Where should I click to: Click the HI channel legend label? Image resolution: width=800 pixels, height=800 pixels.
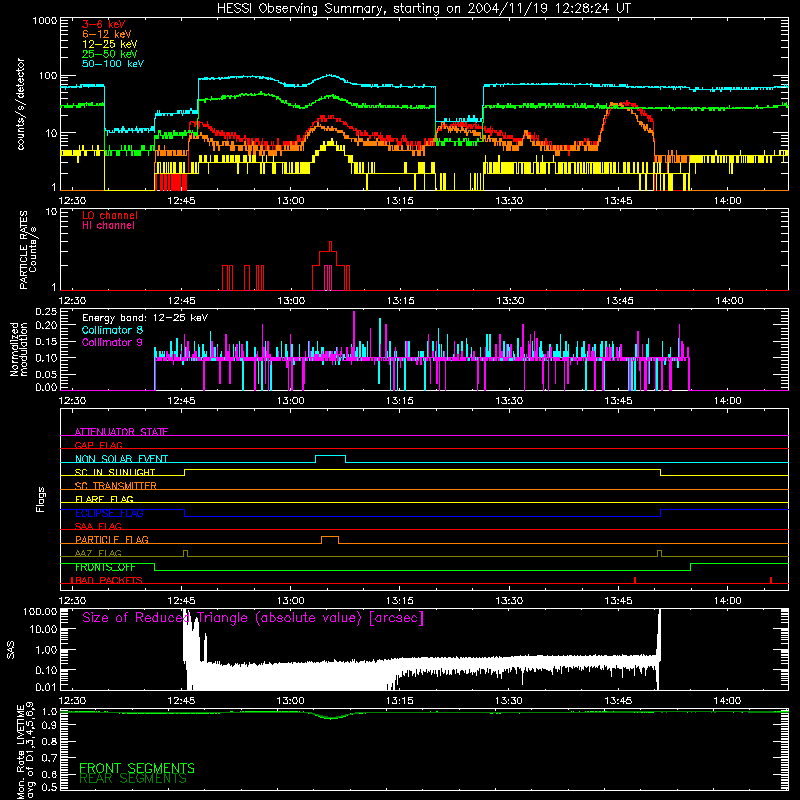(x=108, y=226)
